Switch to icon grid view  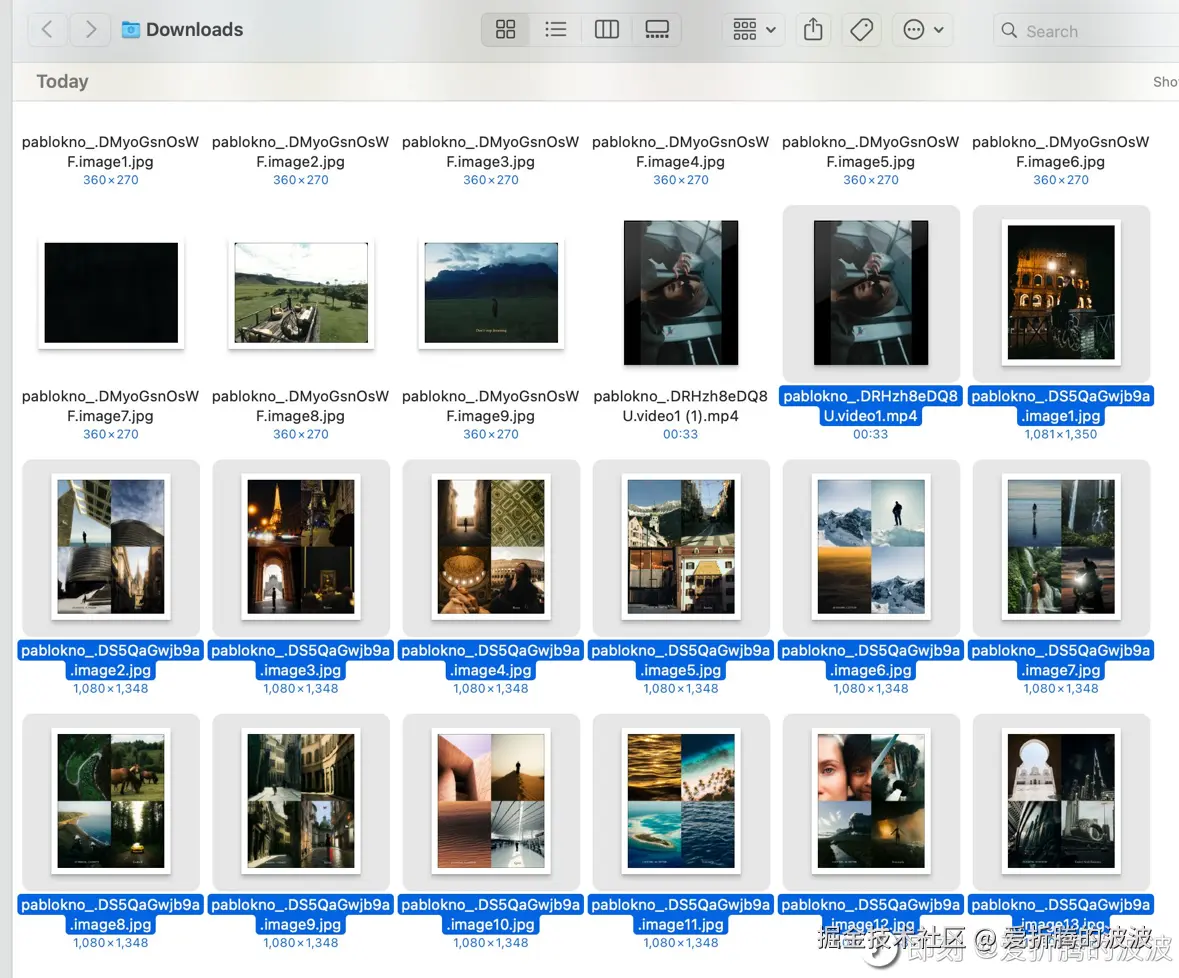(x=506, y=30)
